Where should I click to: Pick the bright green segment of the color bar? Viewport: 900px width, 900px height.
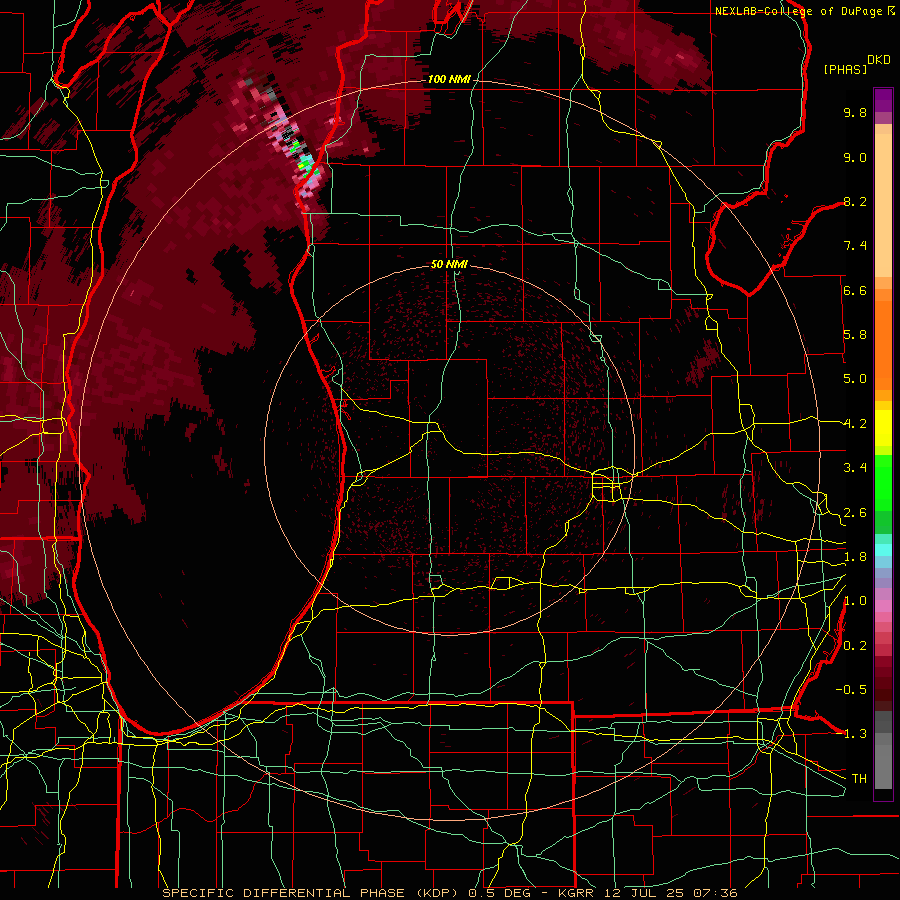883,482
